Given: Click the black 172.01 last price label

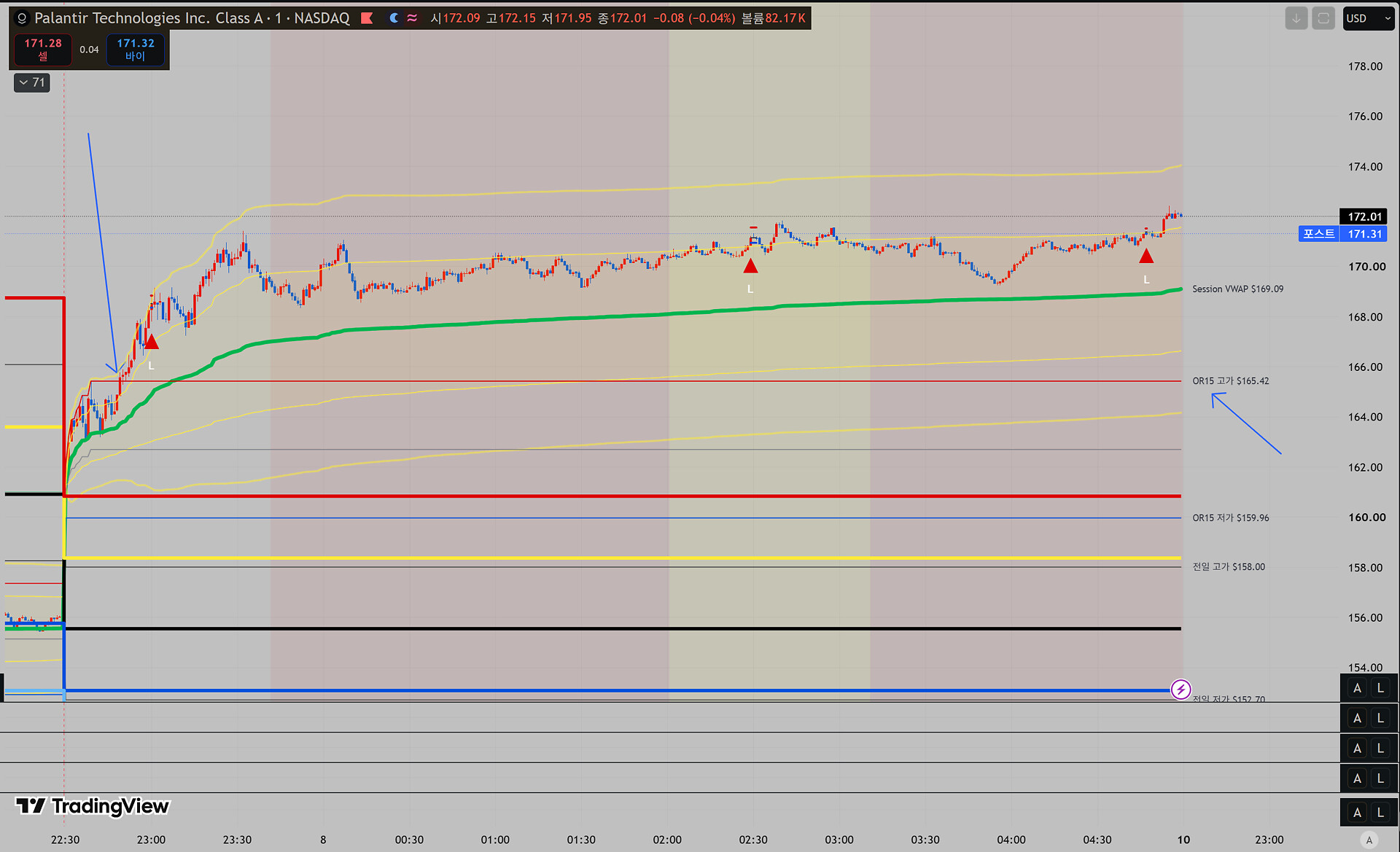Looking at the screenshot, I should pos(1364,216).
